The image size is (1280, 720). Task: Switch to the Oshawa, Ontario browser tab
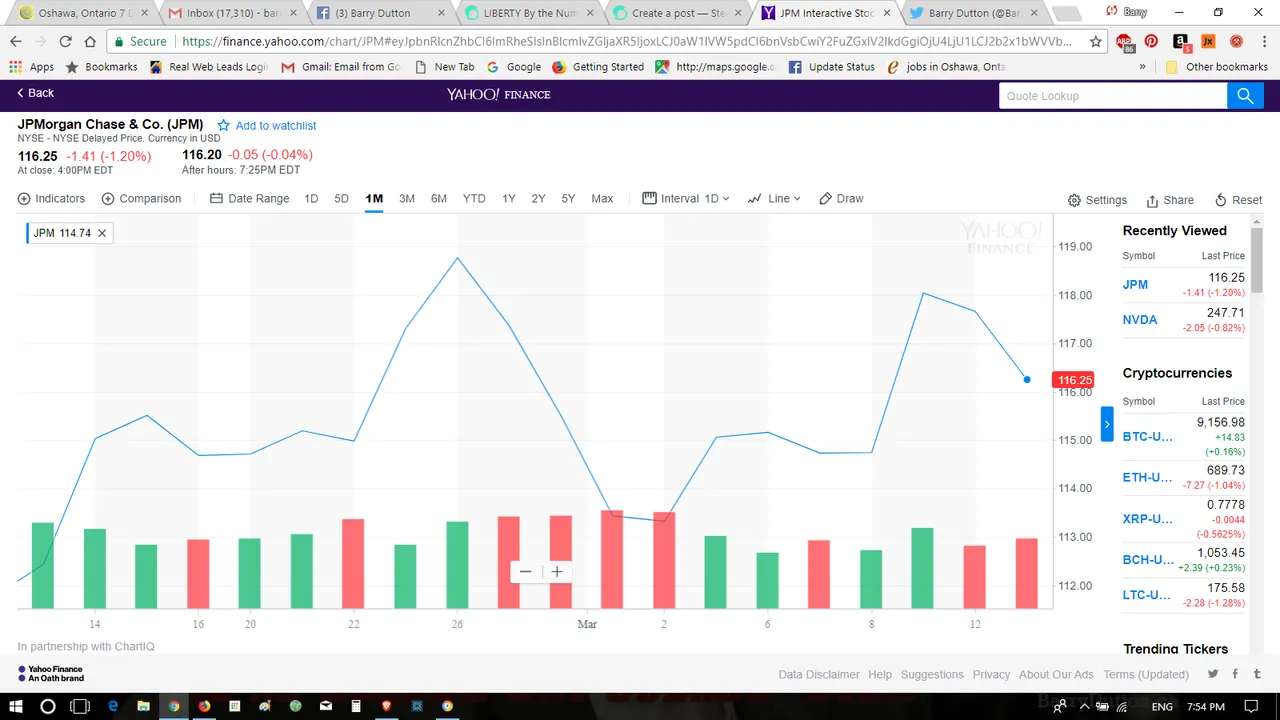click(82, 13)
